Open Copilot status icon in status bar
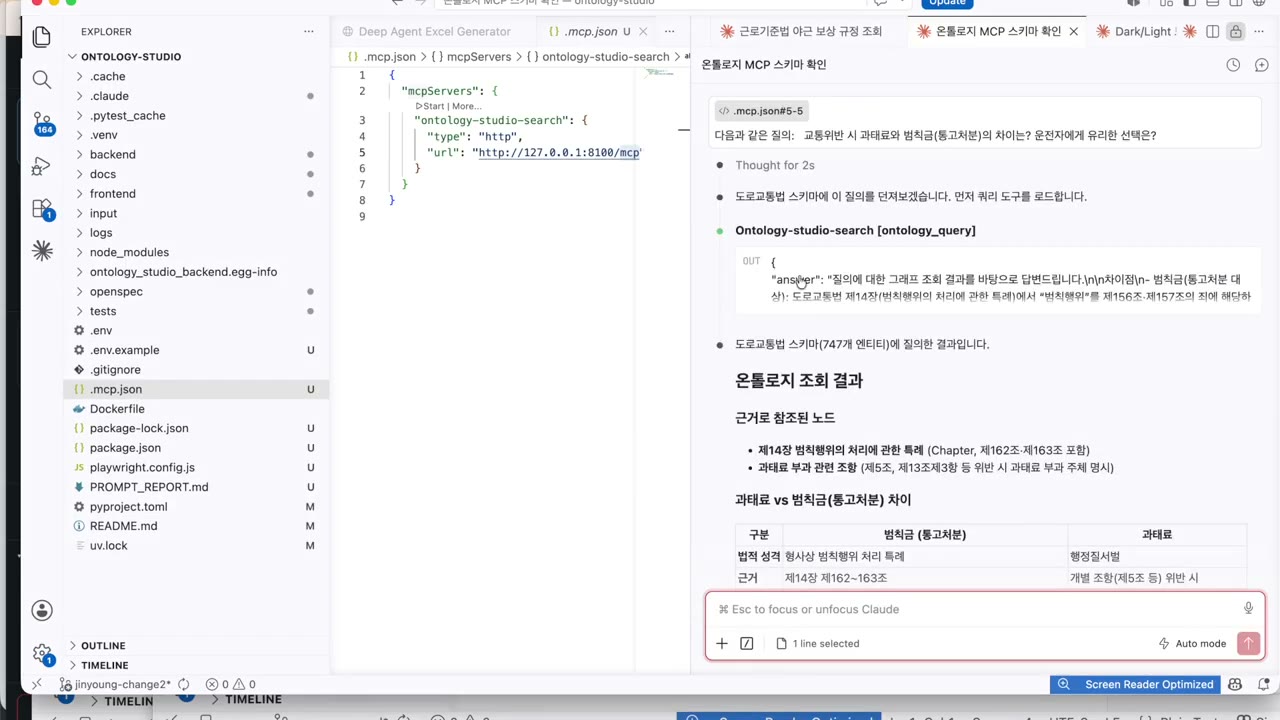 1235,685
